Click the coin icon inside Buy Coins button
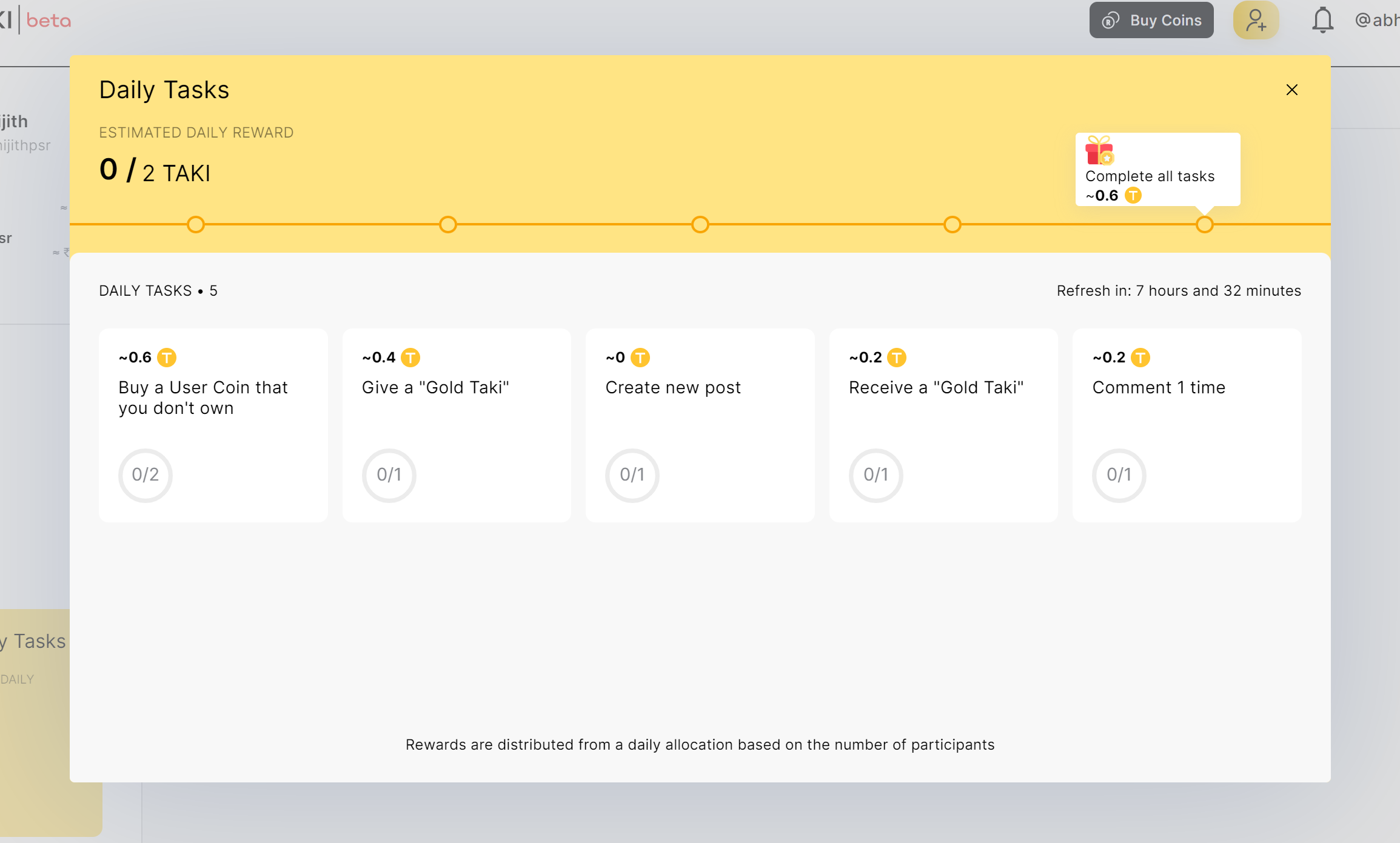 coord(1110,20)
